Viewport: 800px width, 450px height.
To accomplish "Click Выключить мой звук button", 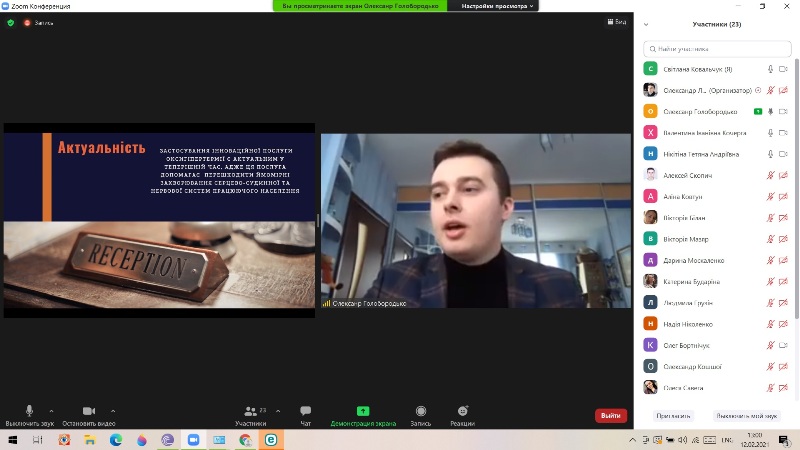I will tap(747, 416).
